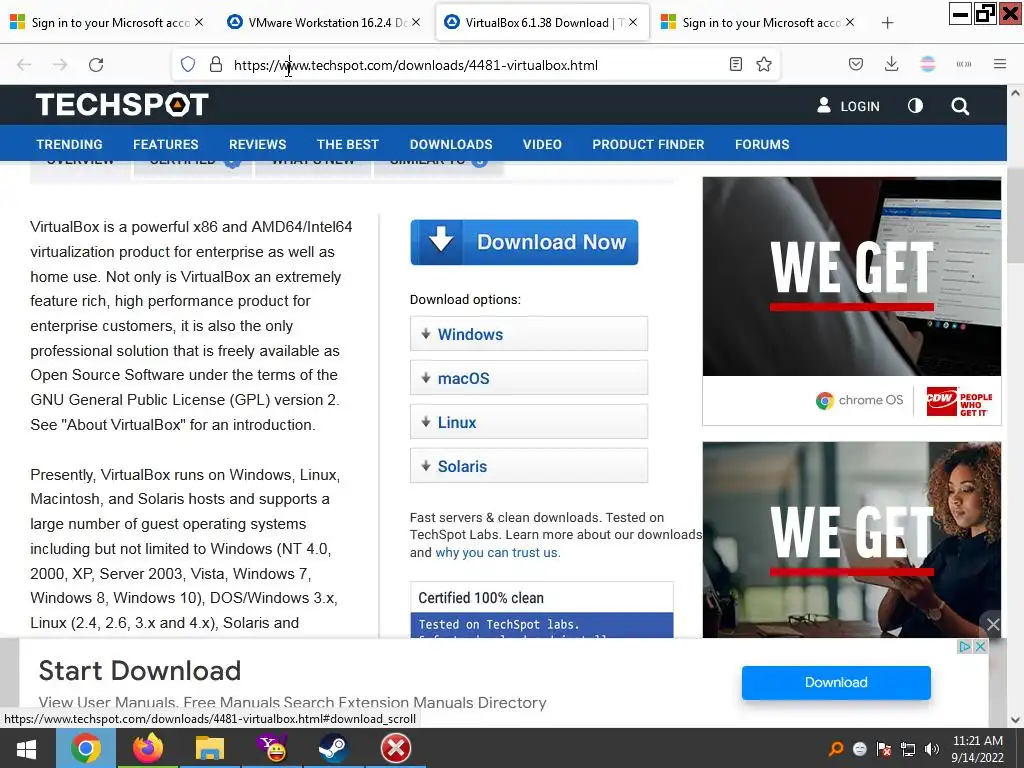Open Yahoo Messenger taskbar icon

pyautogui.click(x=272, y=748)
